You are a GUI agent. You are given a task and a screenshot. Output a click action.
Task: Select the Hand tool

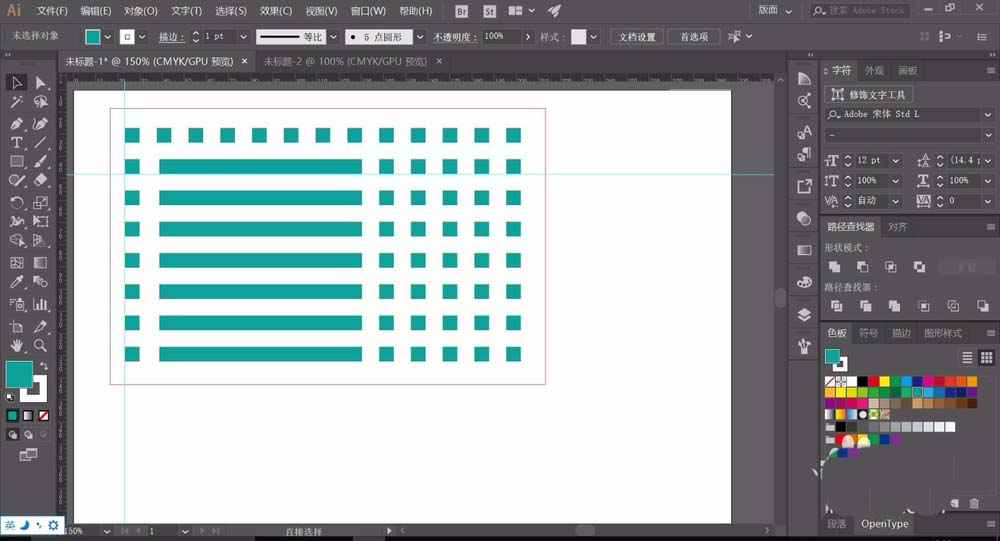17,346
